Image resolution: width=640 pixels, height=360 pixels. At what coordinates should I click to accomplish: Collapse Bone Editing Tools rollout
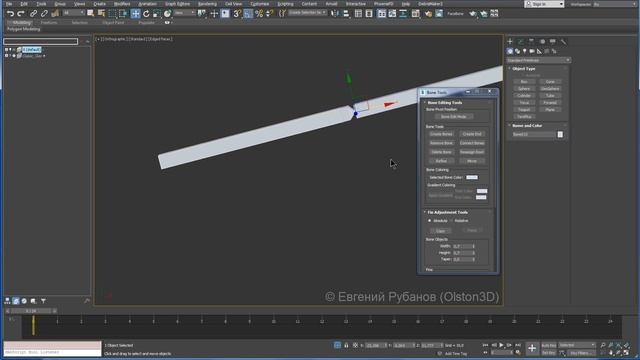(444, 102)
